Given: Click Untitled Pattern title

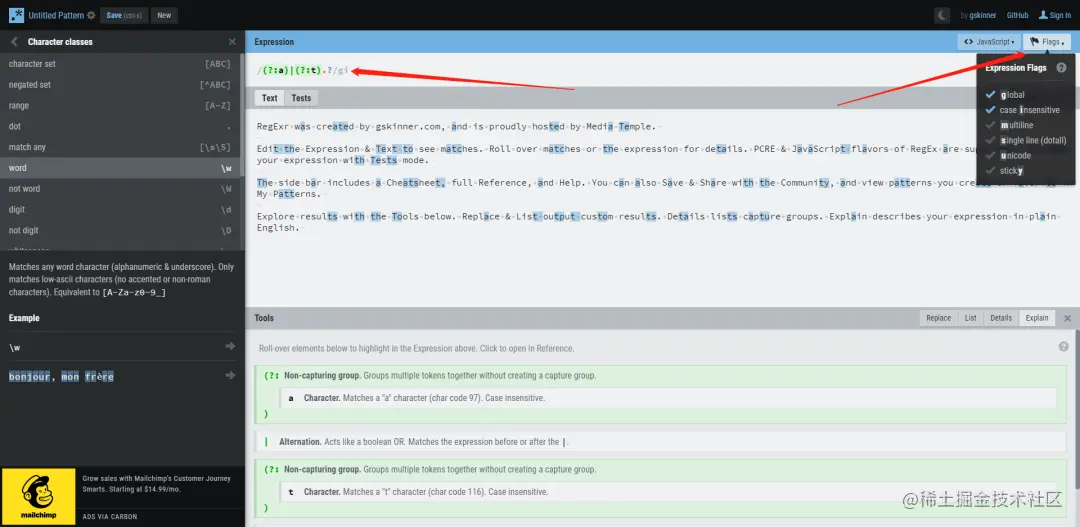Looking at the screenshot, I should tap(56, 15).
